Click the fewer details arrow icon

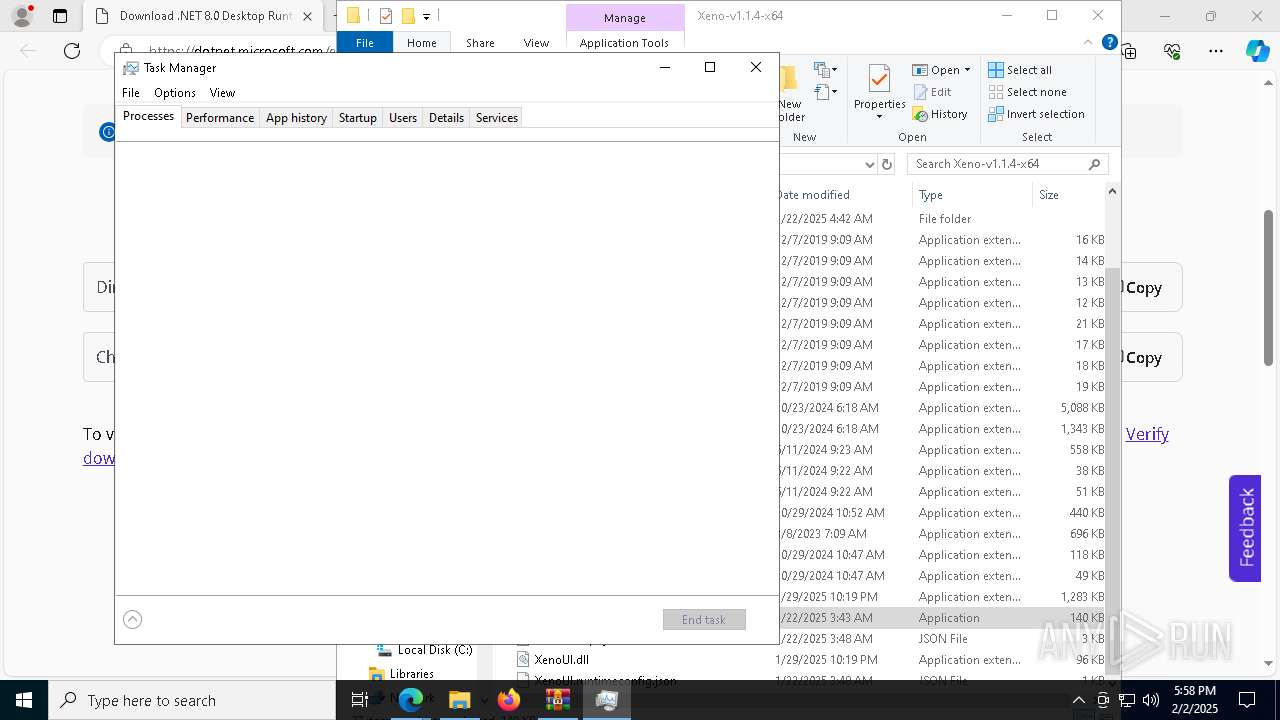(132, 619)
